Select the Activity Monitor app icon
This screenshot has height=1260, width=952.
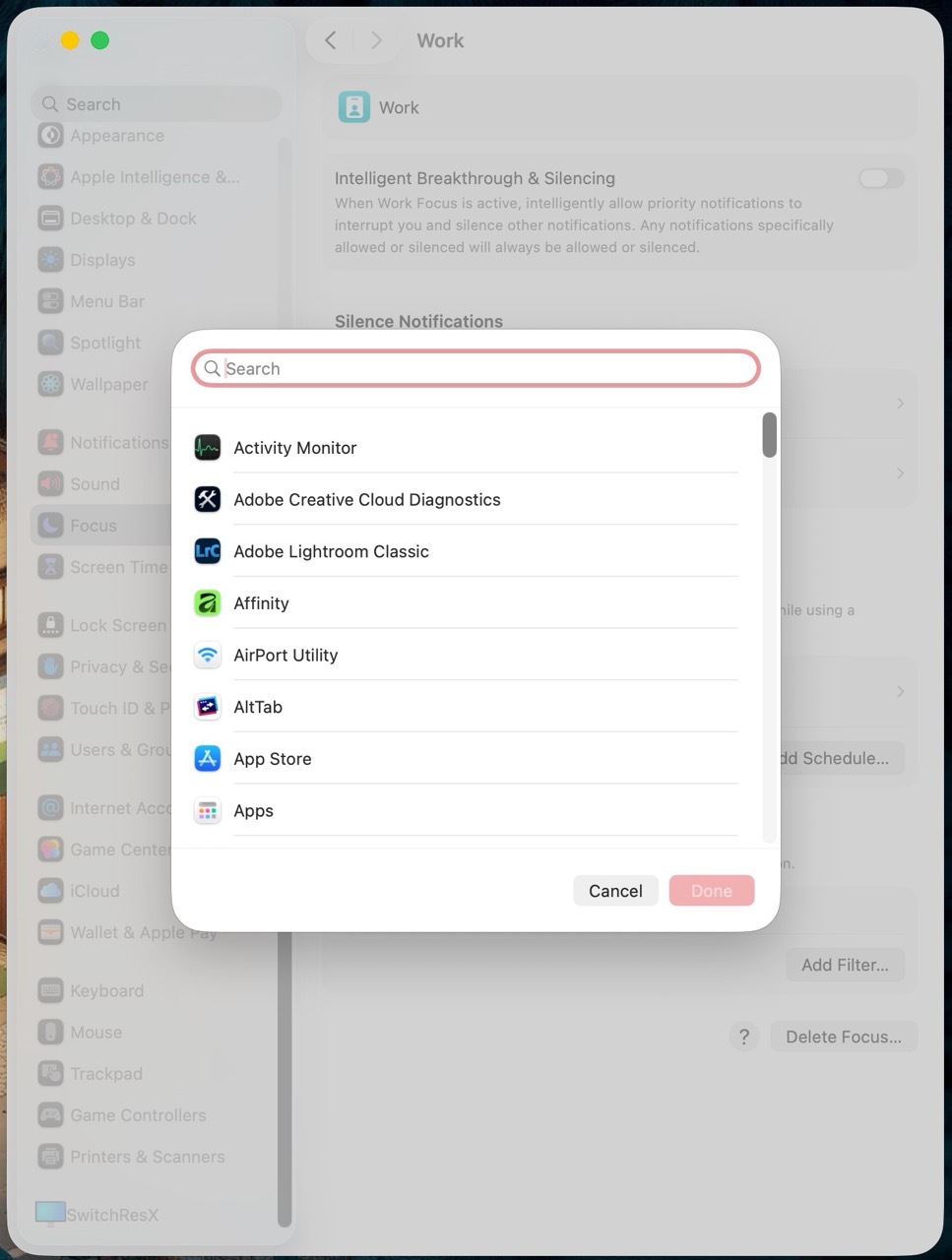[208, 448]
